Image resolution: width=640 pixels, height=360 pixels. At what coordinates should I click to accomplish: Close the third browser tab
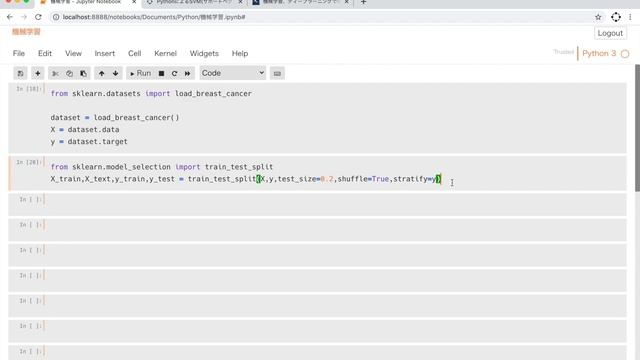(347, 2)
